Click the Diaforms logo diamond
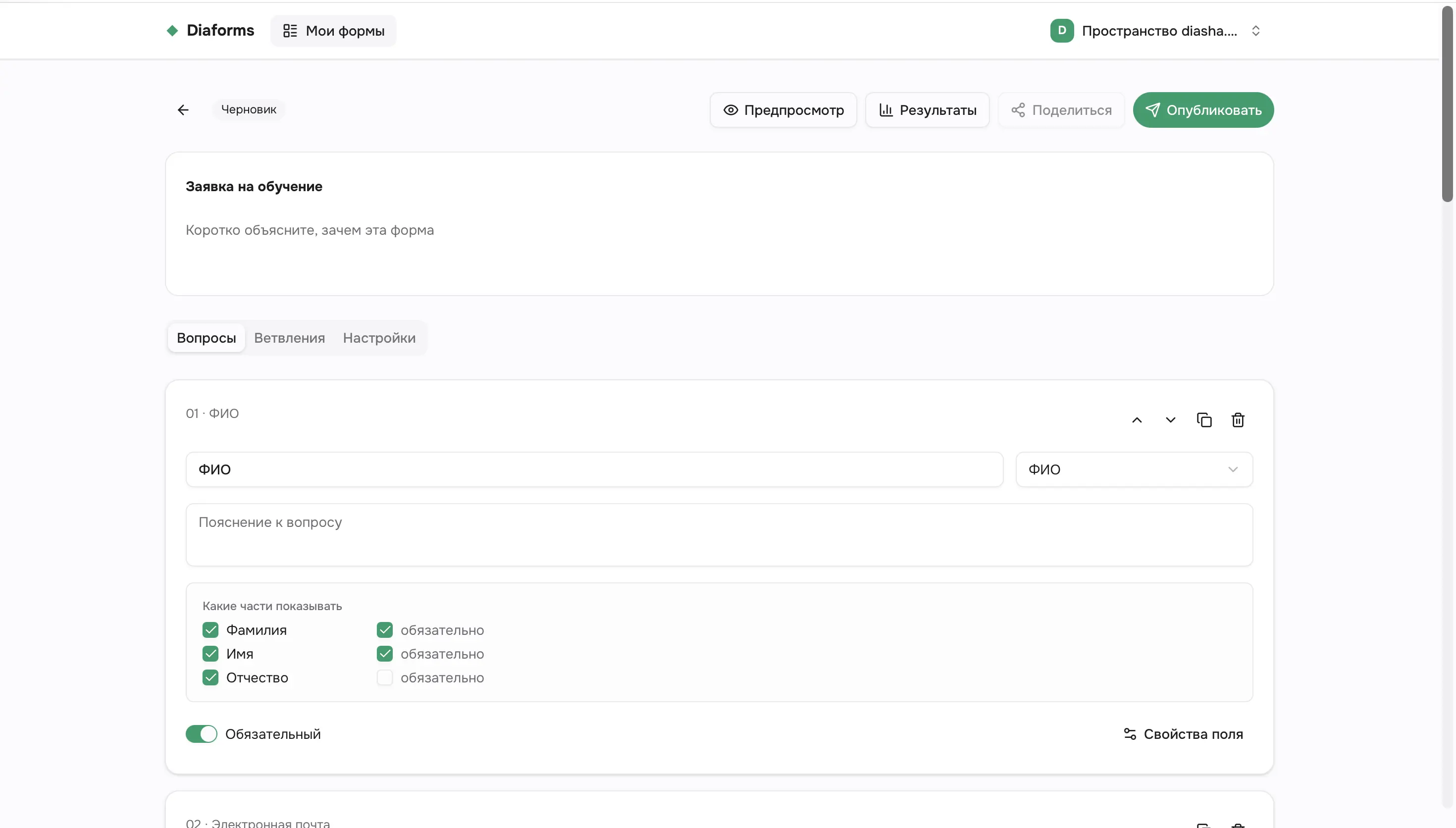The image size is (1456, 828). 172,31
